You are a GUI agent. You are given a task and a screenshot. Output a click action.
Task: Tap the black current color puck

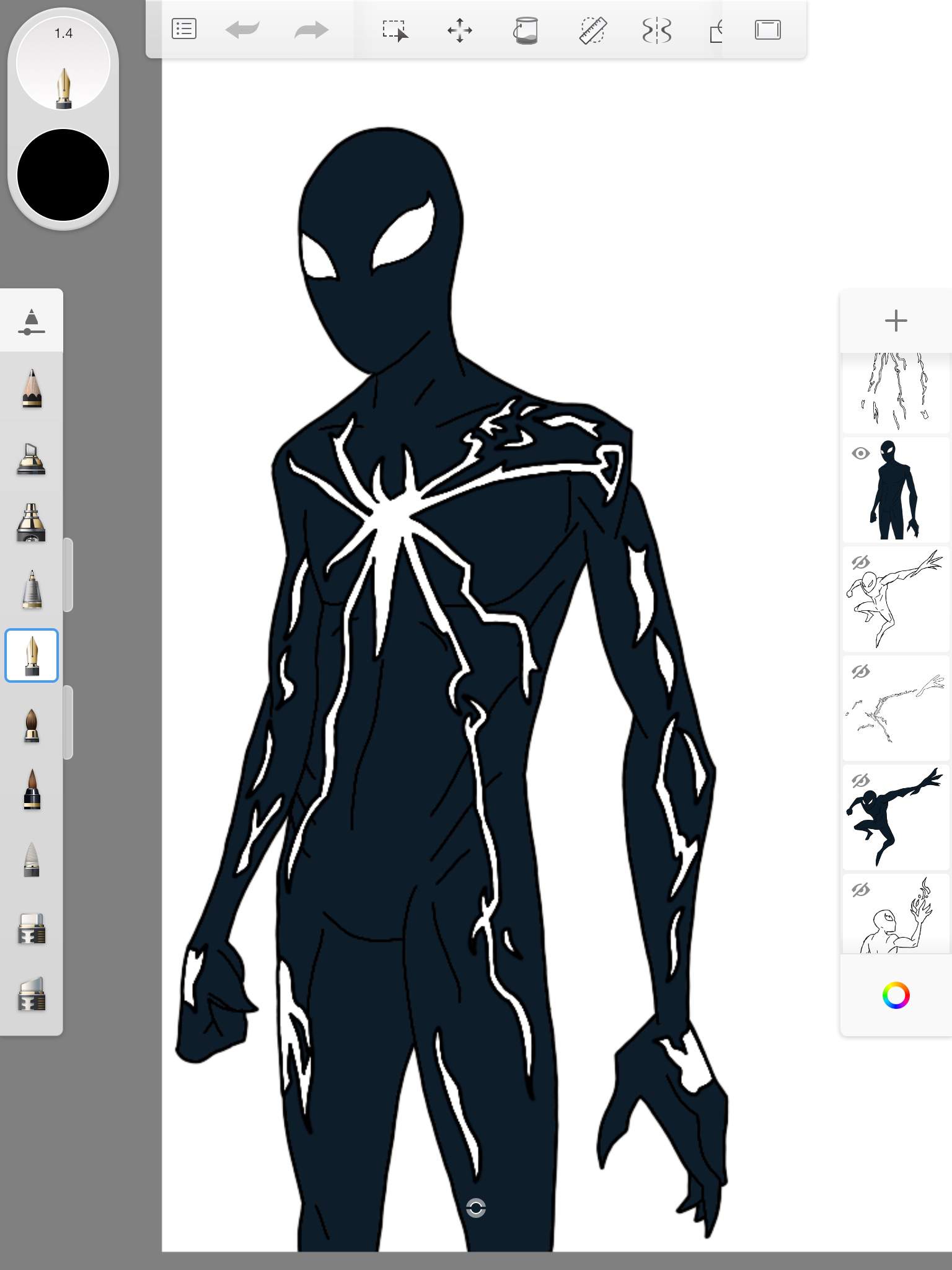(x=63, y=175)
